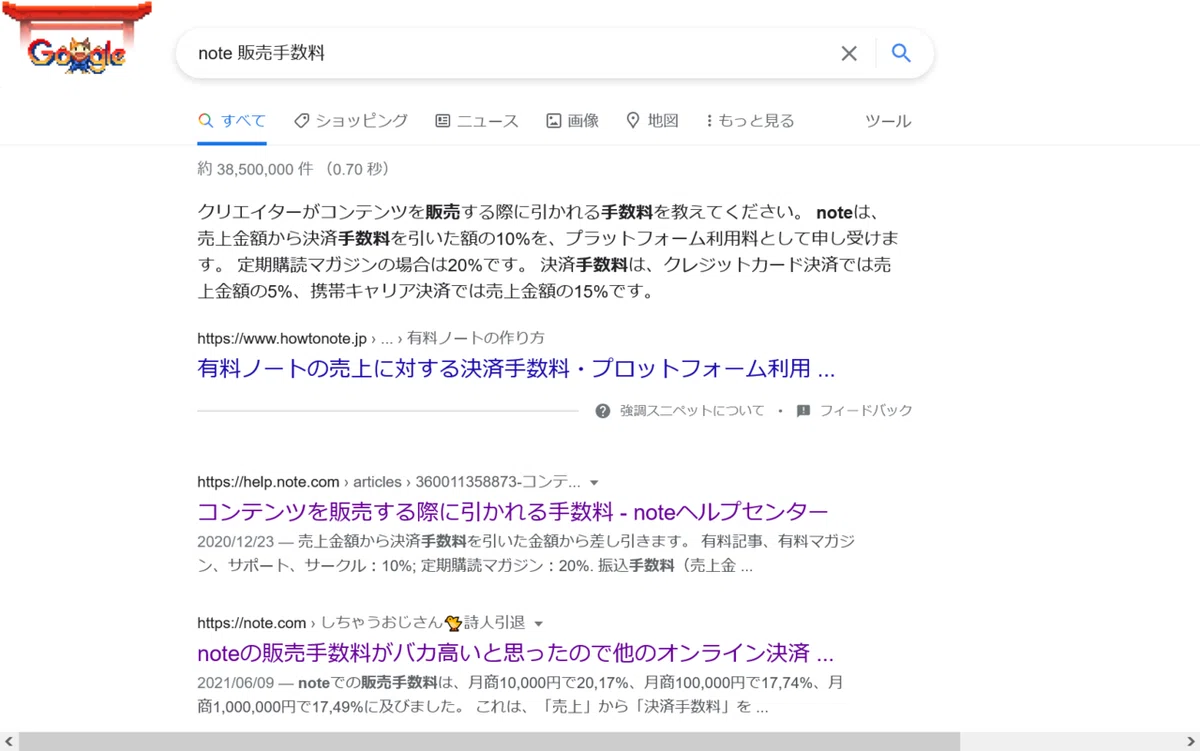The width and height of the screenshot is (1200, 751).
Task: Click the フィードバック icon
Action: (x=803, y=411)
